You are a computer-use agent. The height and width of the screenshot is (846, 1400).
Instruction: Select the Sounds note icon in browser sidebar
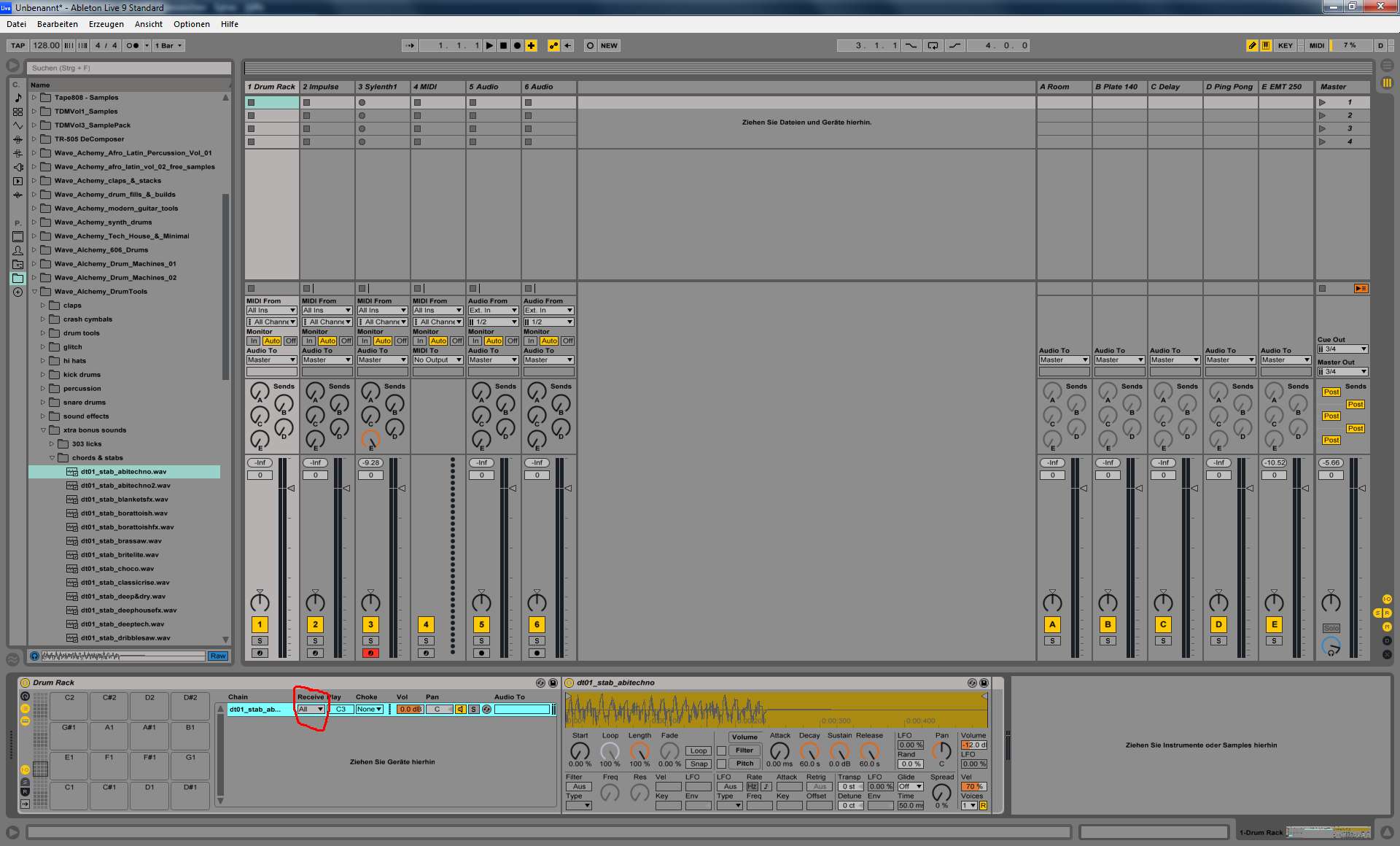pyautogui.click(x=18, y=97)
